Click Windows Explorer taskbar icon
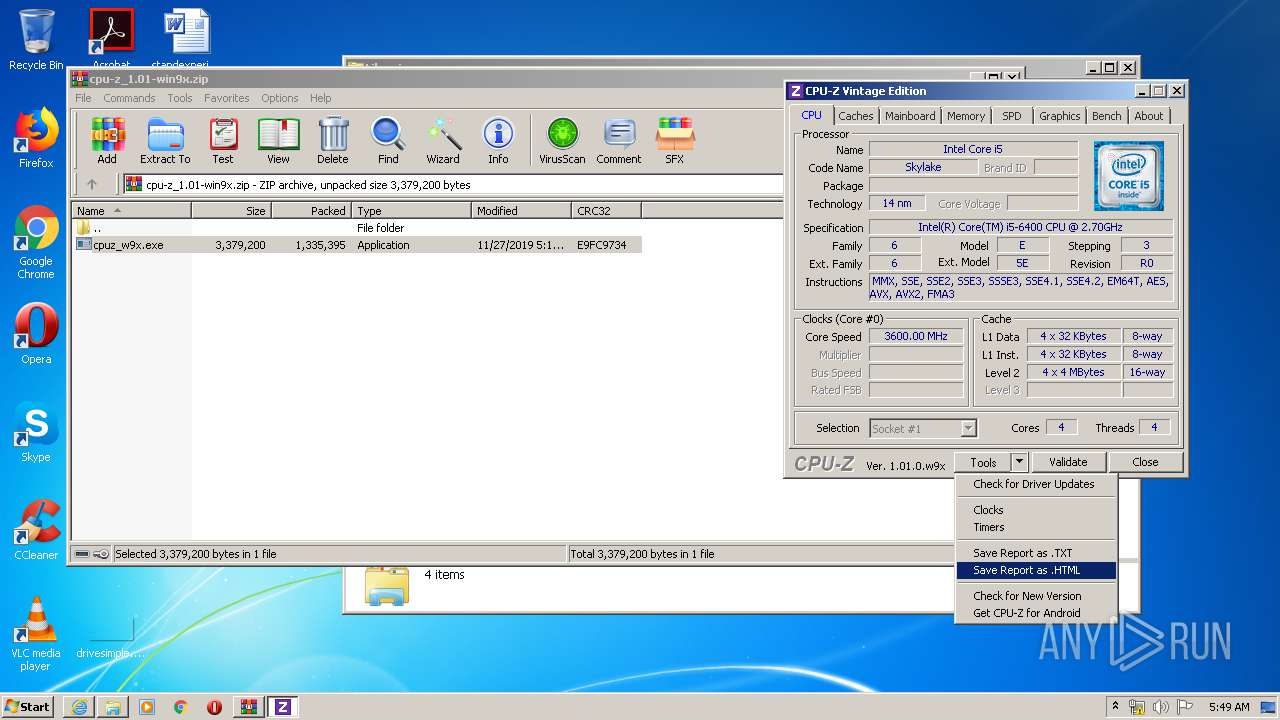 [x=113, y=707]
